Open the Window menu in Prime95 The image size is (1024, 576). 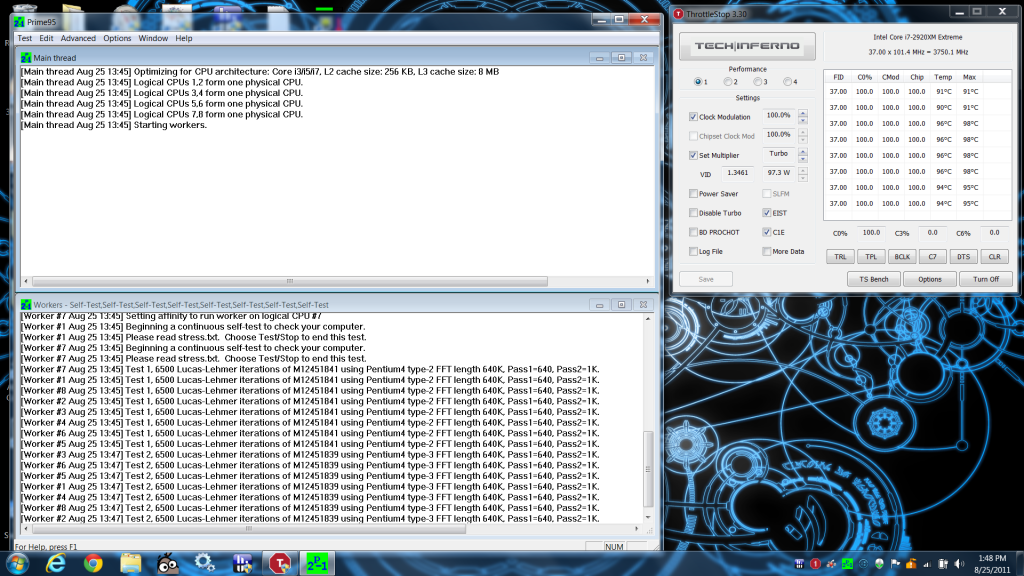click(x=153, y=39)
